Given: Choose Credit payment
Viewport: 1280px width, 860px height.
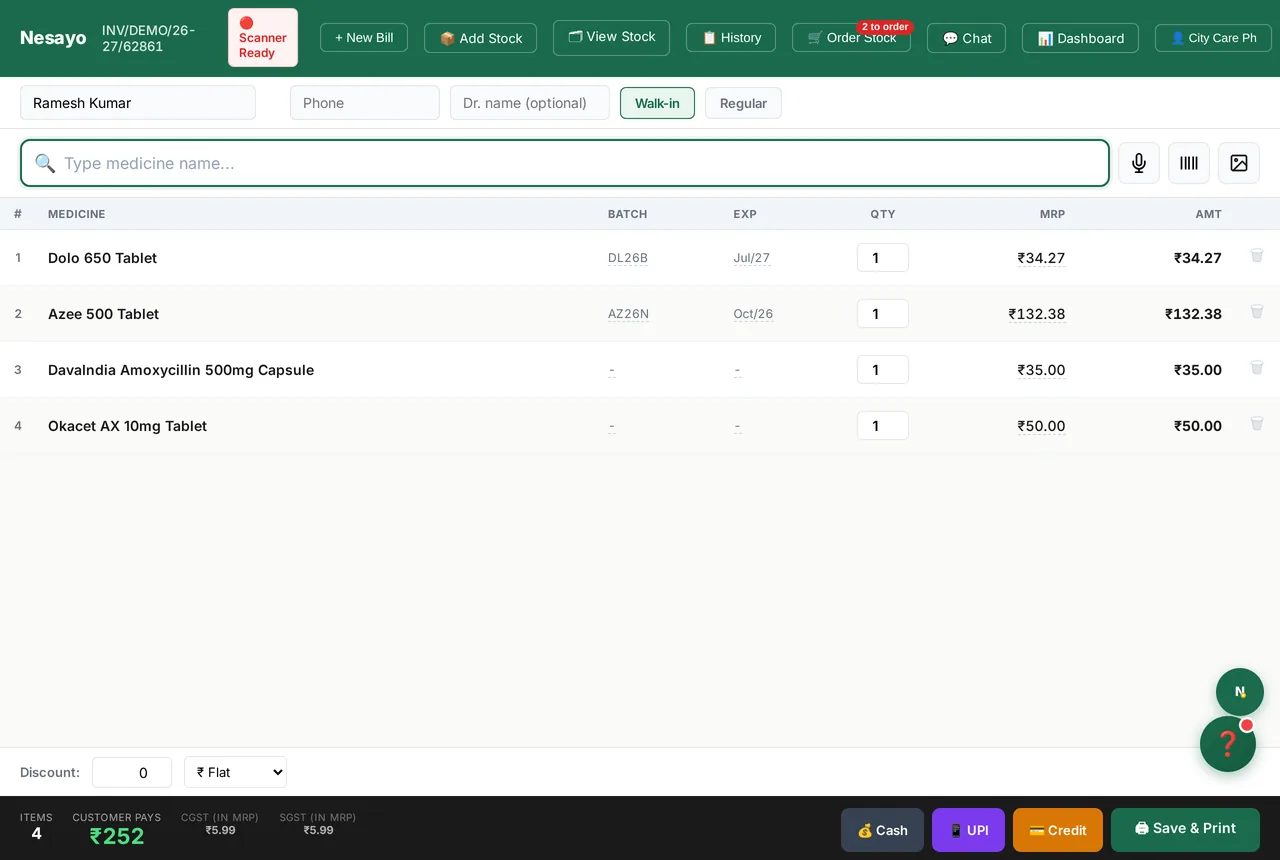Looking at the screenshot, I should coord(1058,830).
